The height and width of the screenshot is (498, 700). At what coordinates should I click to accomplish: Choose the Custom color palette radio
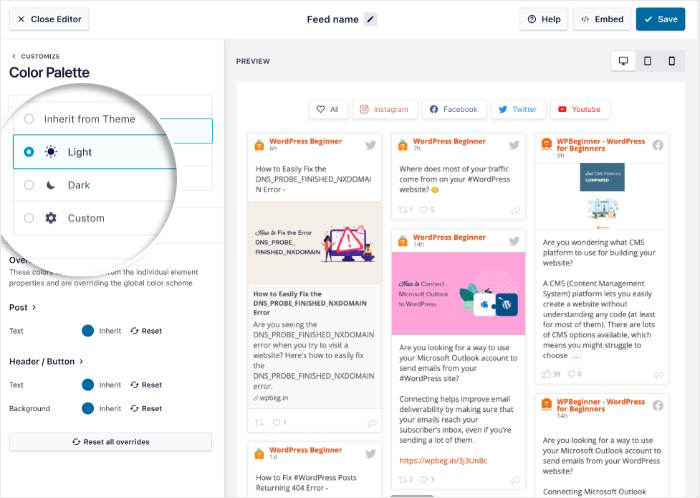click(x=28, y=218)
